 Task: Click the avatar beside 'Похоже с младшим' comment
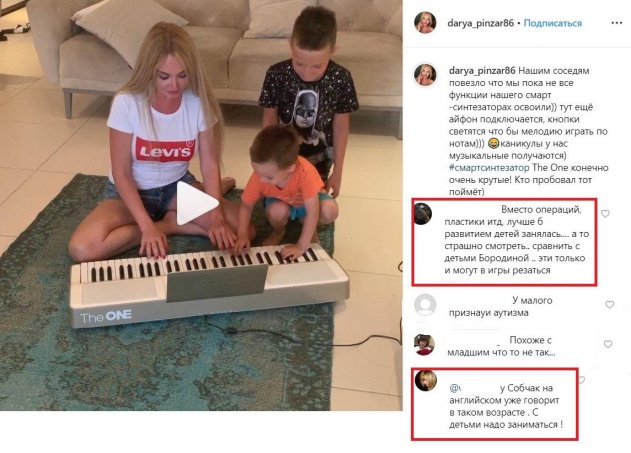click(x=425, y=344)
